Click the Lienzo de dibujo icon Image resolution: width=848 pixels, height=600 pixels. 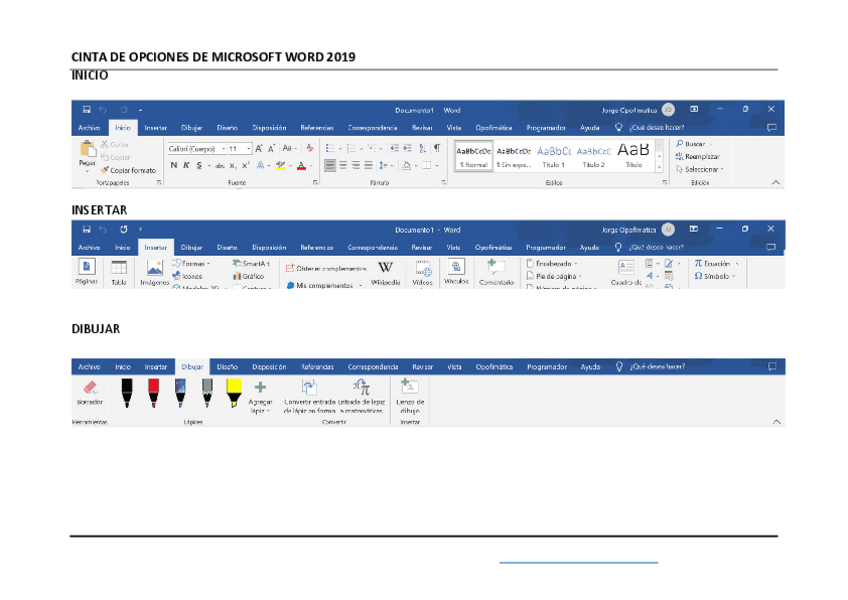click(410, 388)
